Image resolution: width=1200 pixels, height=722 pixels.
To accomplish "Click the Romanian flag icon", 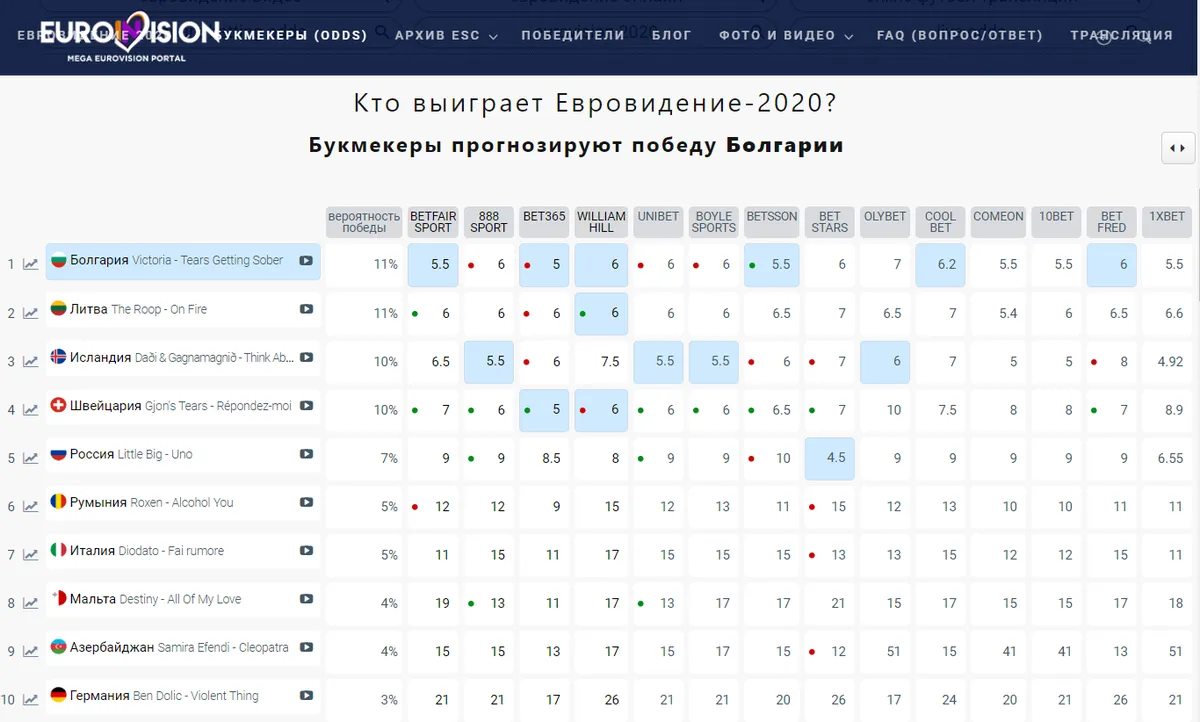I will [58, 502].
